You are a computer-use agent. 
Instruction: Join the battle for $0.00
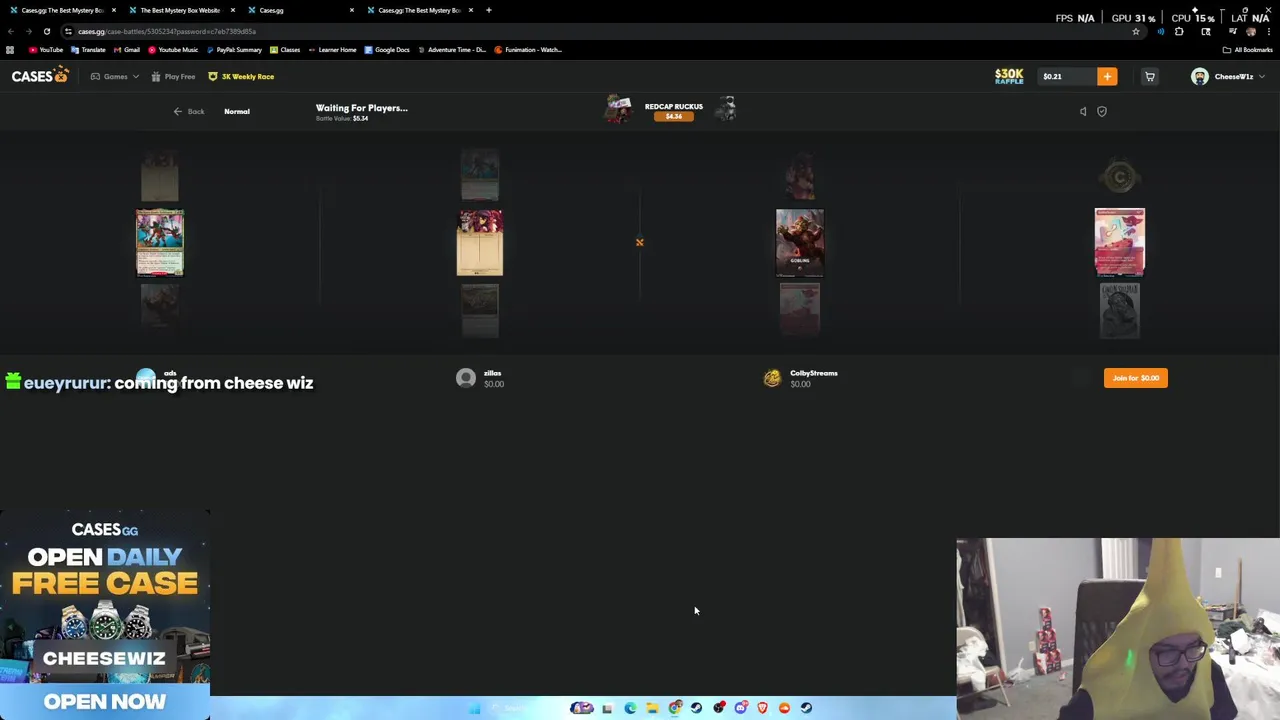click(1136, 378)
